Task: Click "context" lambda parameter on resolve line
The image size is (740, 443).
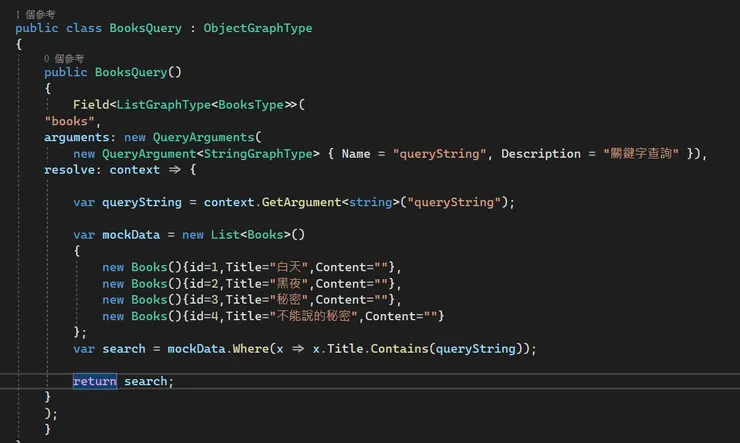Action: click(x=135, y=170)
